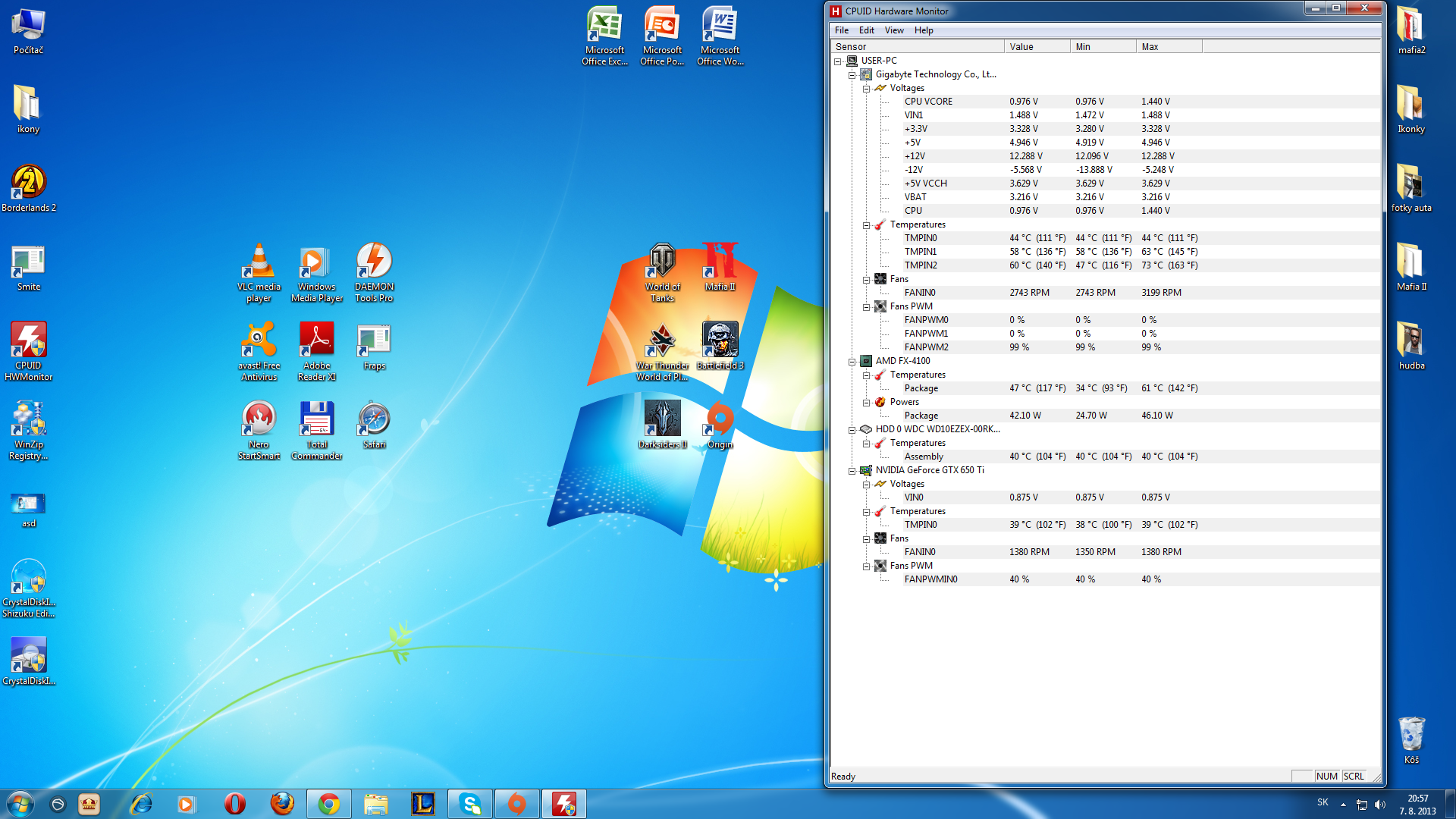Select the Borderlands 2 desktop icon
Image resolution: width=1456 pixels, height=819 pixels.
(x=29, y=188)
